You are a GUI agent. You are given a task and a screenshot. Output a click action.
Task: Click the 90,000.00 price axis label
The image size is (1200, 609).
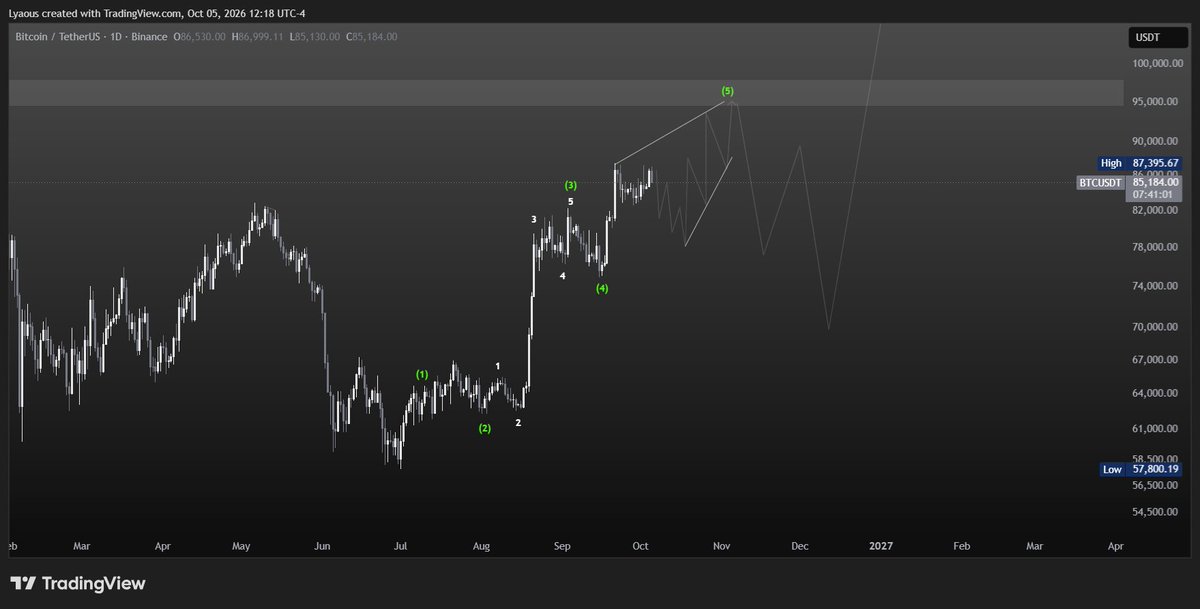tap(1157, 141)
